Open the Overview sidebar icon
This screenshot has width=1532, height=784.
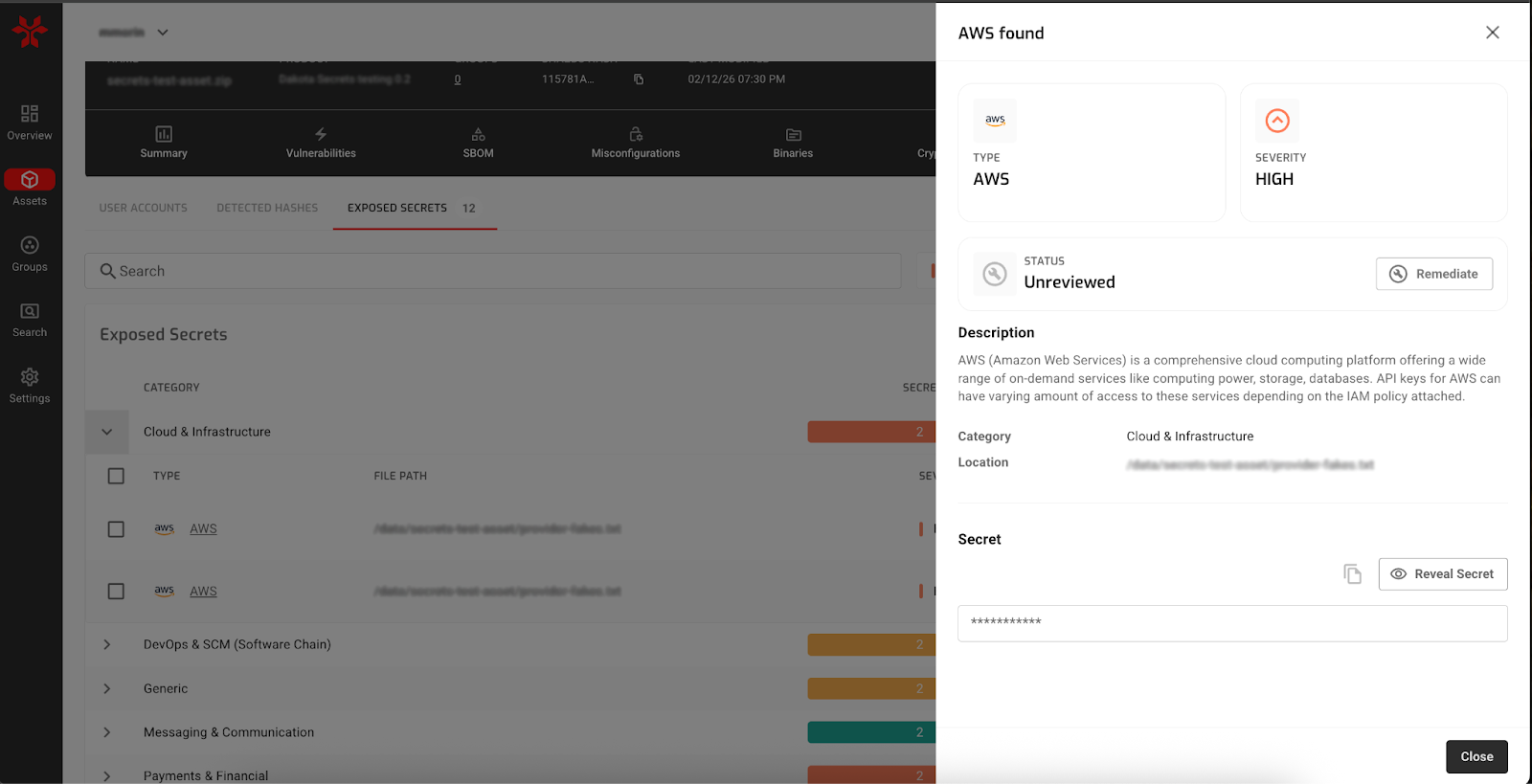tap(30, 123)
